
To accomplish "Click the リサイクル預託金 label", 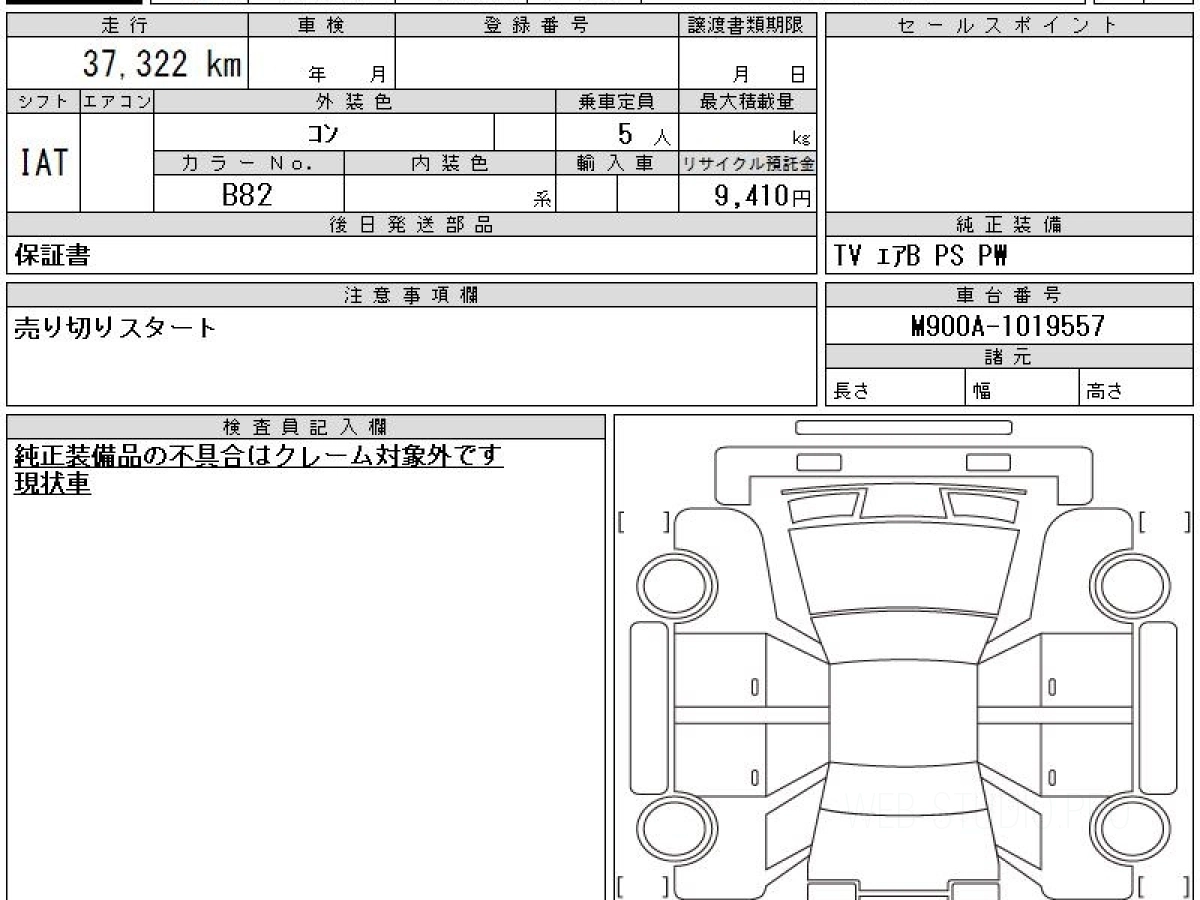I will [748, 164].
